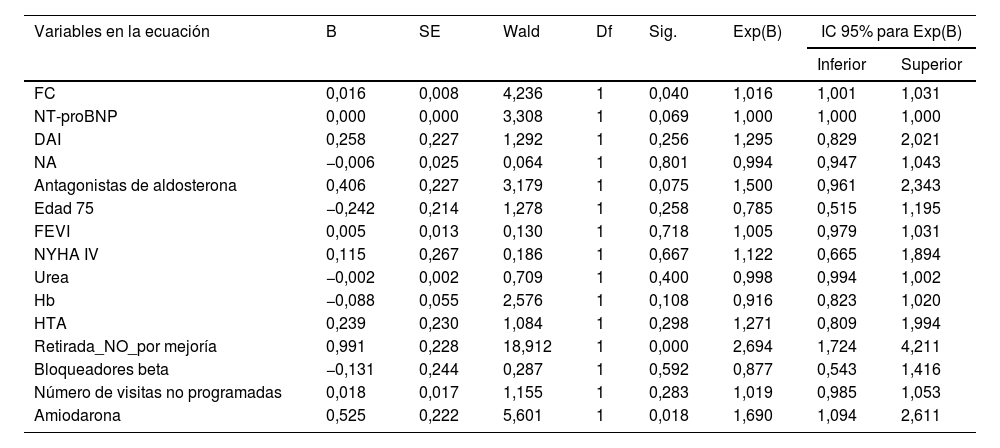Screen dimensions: 1000x448
Task: Click the SE column header
Action: [x=429, y=32]
